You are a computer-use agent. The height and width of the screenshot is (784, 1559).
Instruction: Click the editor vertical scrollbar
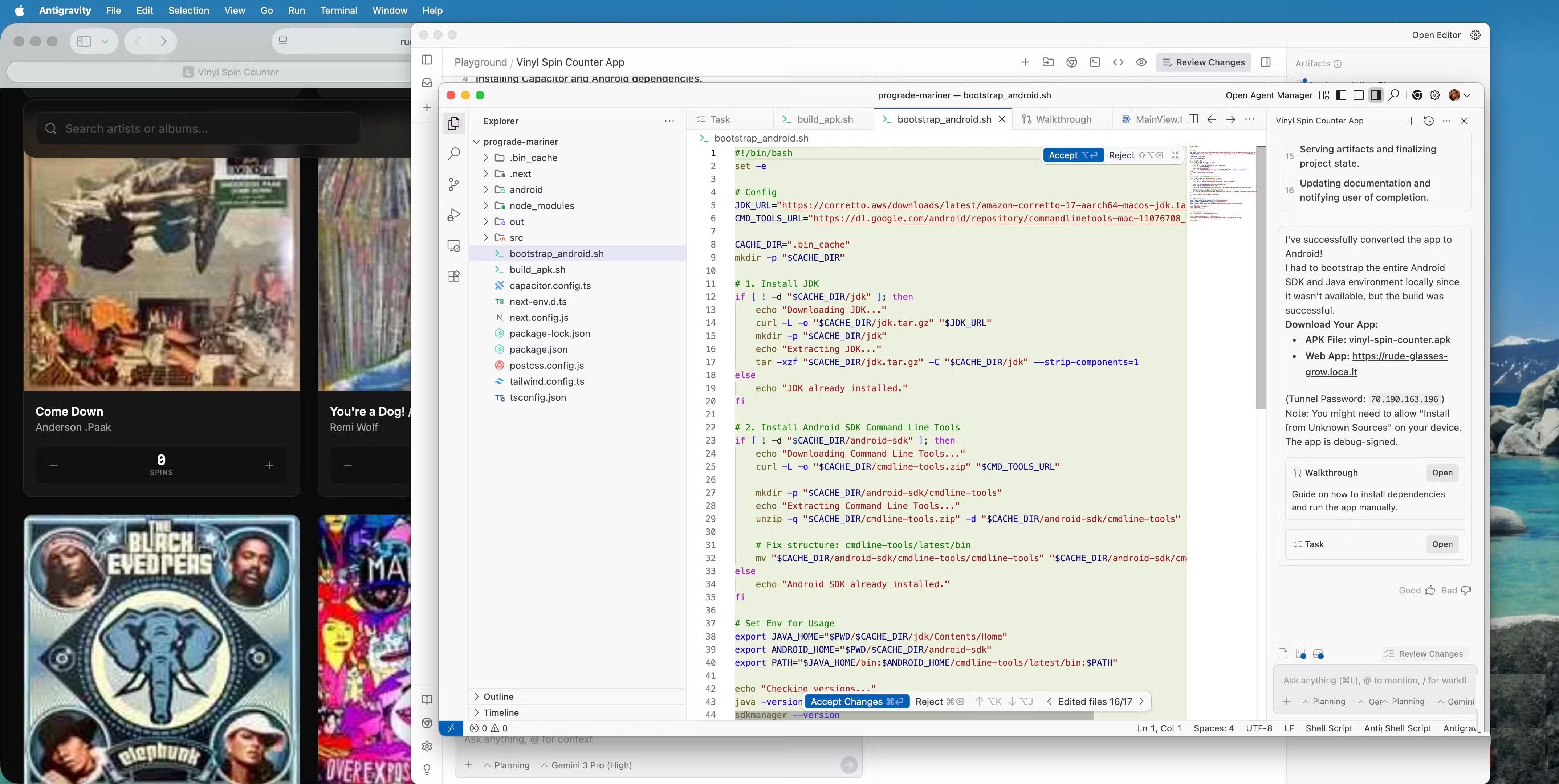click(1261, 278)
